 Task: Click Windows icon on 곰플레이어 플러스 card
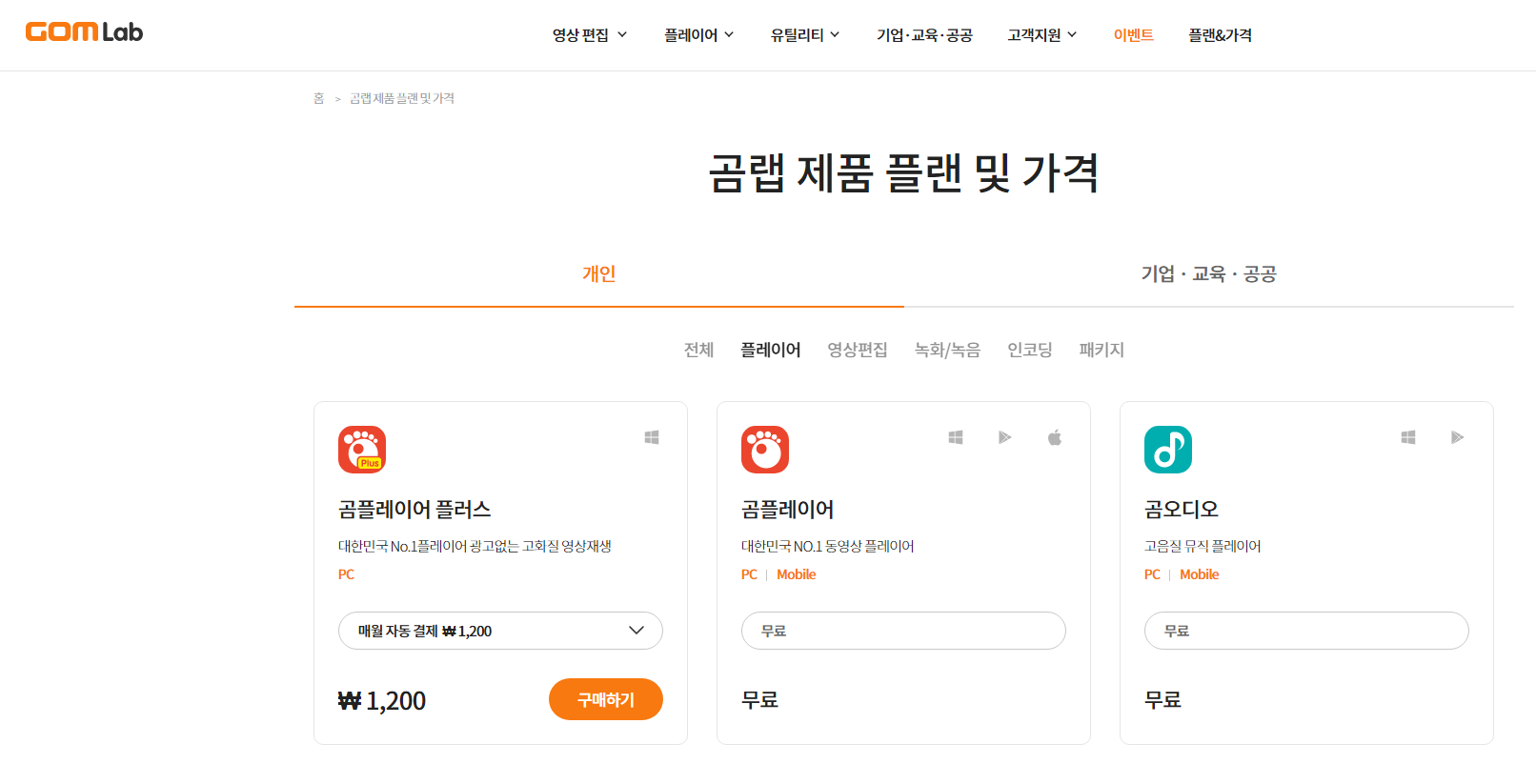tap(652, 437)
